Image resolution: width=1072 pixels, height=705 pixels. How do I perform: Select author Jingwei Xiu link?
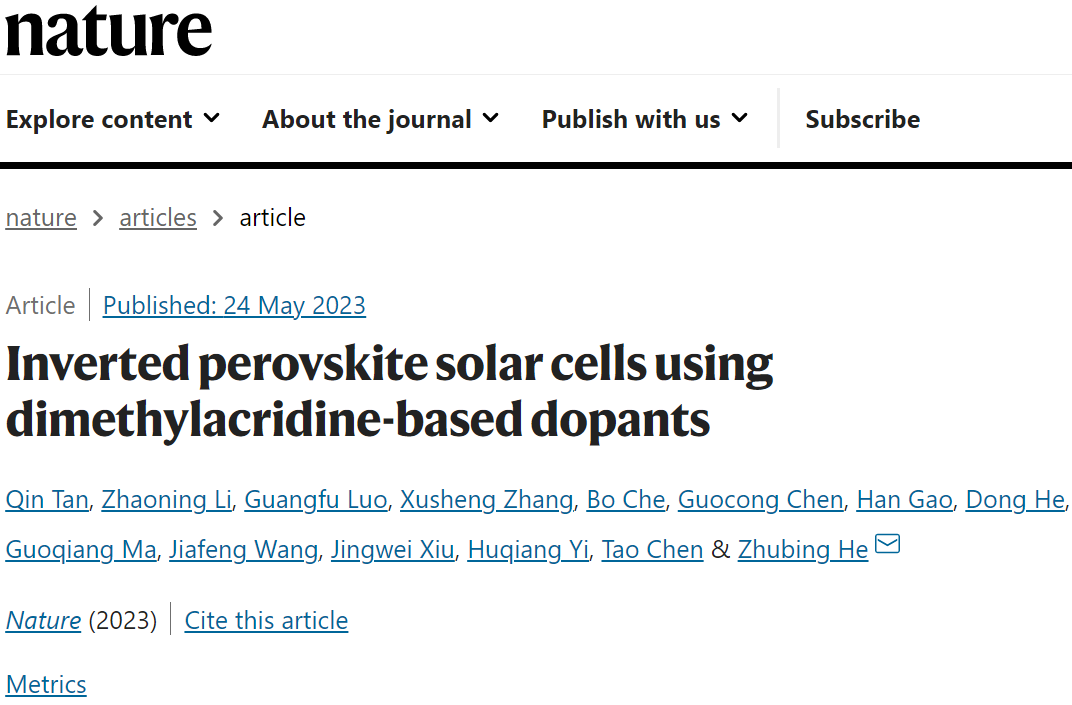(x=393, y=550)
